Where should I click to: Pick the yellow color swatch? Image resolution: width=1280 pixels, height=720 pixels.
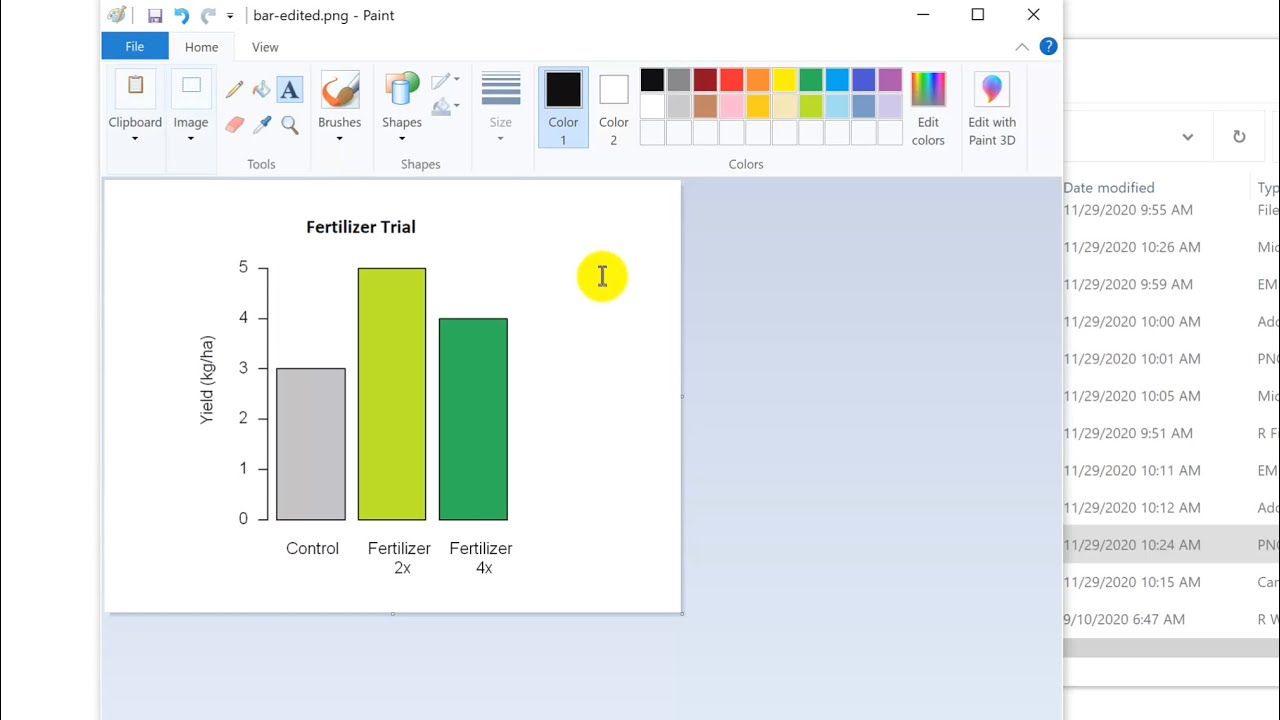click(x=784, y=80)
